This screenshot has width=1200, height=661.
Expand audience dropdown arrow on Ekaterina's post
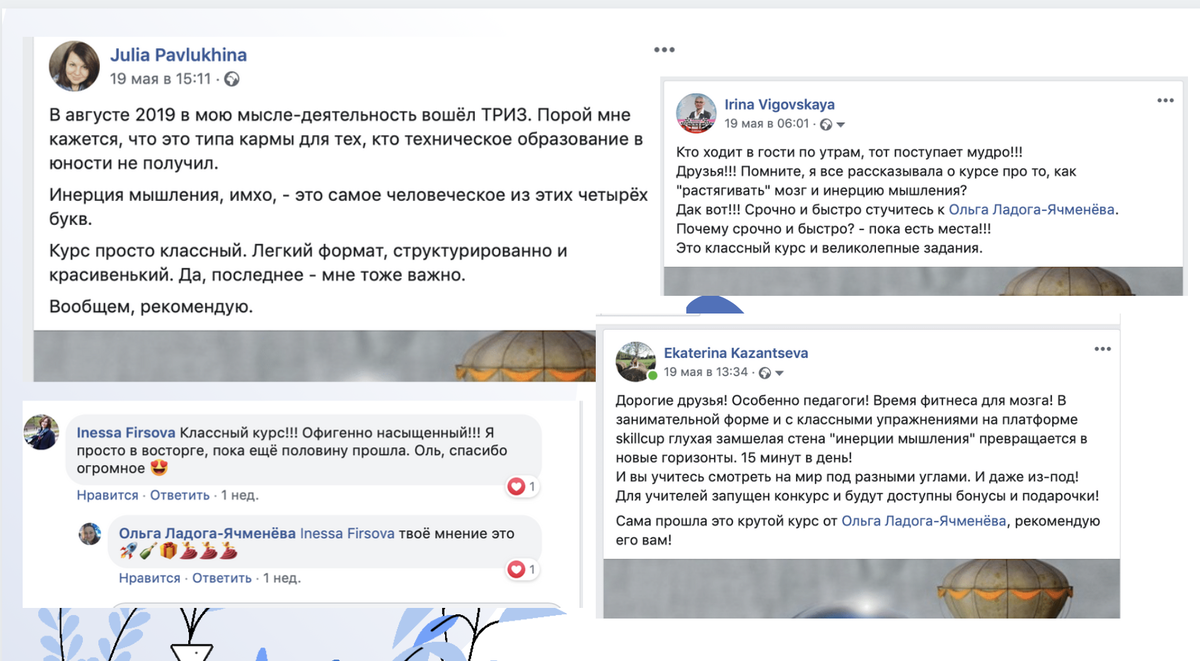tap(779, 373)
